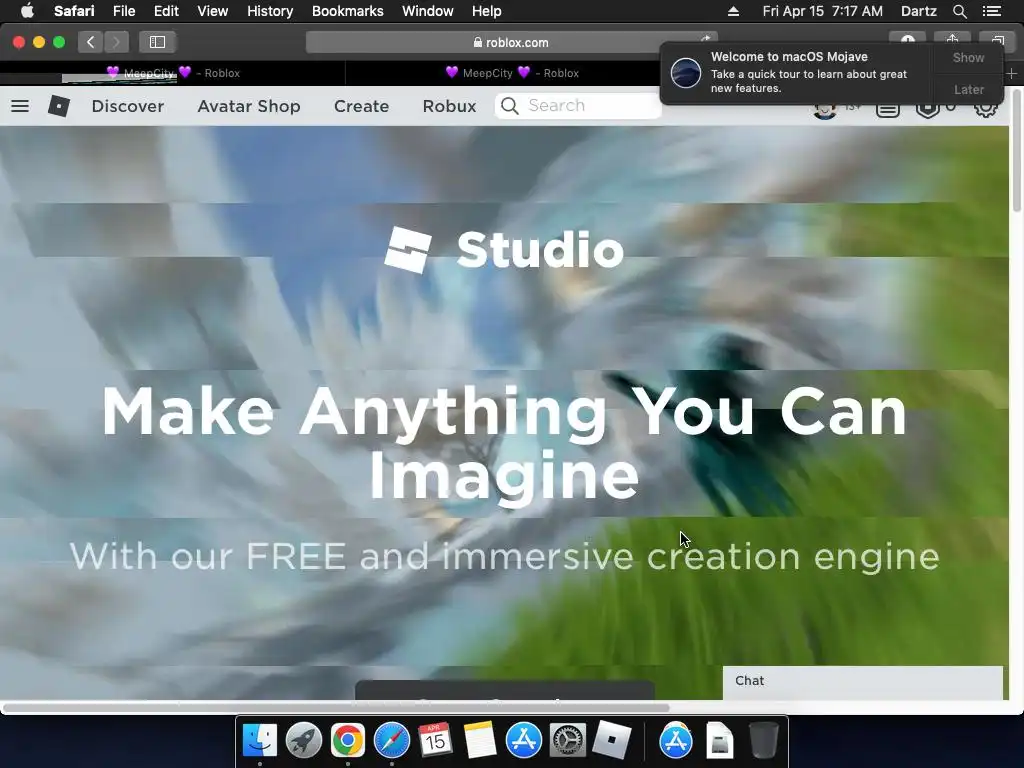
Task: Click the Roblox Studio logo icon
Action: click(x=408, y=249)
